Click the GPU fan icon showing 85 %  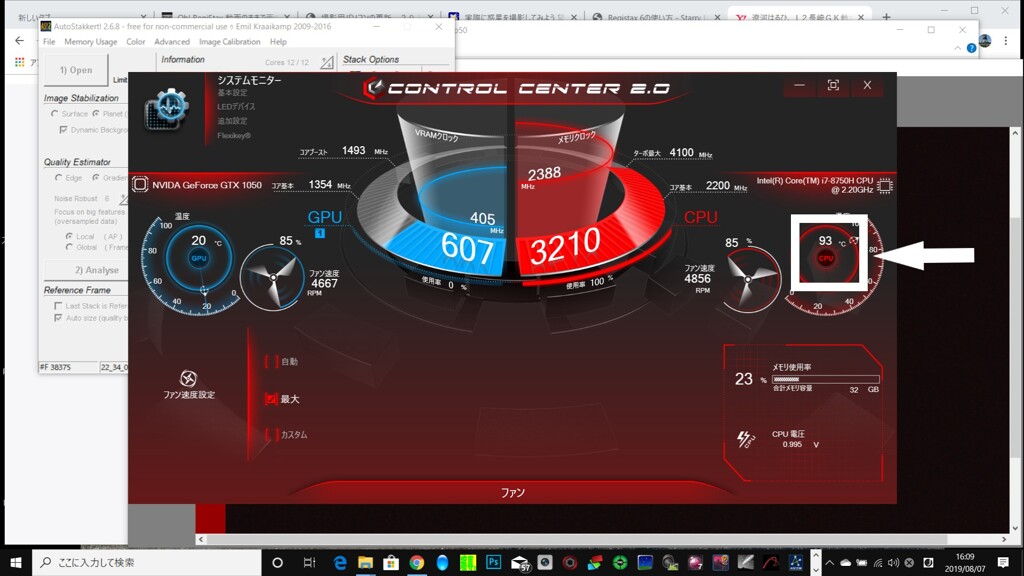coord(273,278)
